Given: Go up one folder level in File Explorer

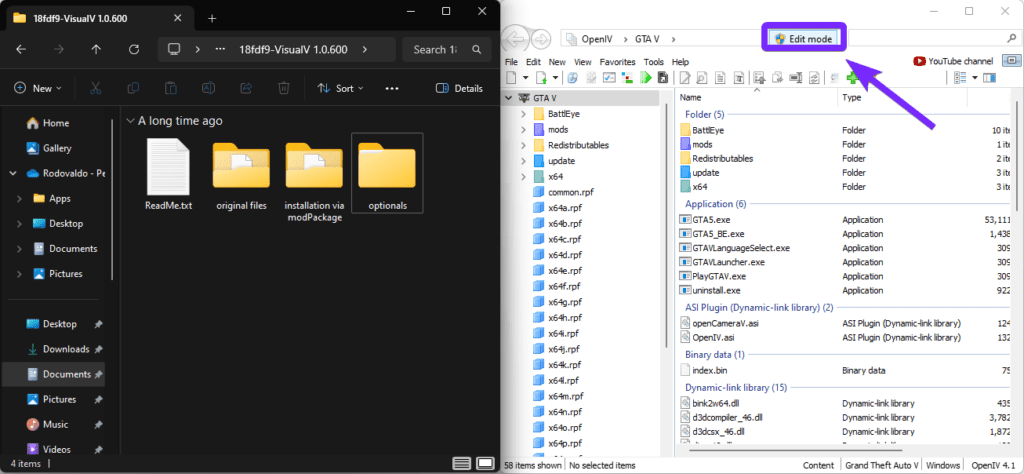Looking at the screenshot, I should (97, 50).
